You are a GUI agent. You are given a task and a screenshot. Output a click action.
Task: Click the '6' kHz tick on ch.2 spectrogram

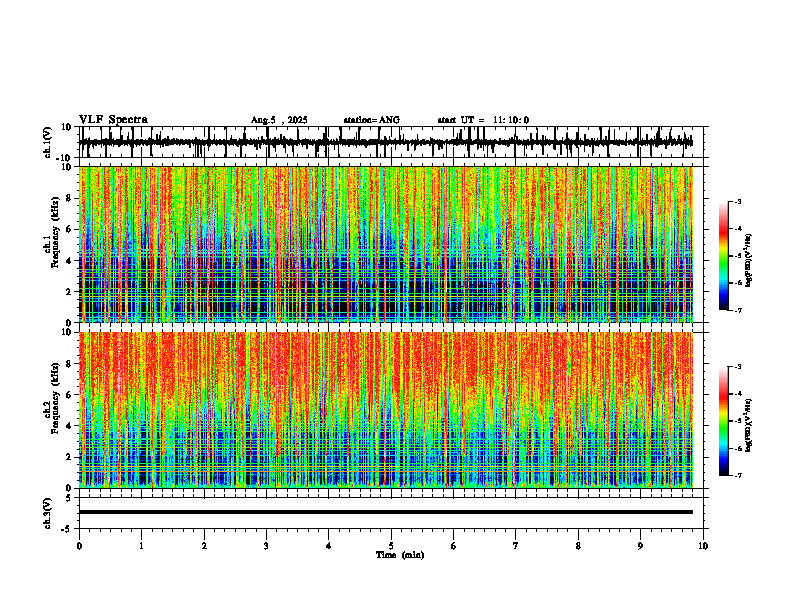tap(69, 395)
